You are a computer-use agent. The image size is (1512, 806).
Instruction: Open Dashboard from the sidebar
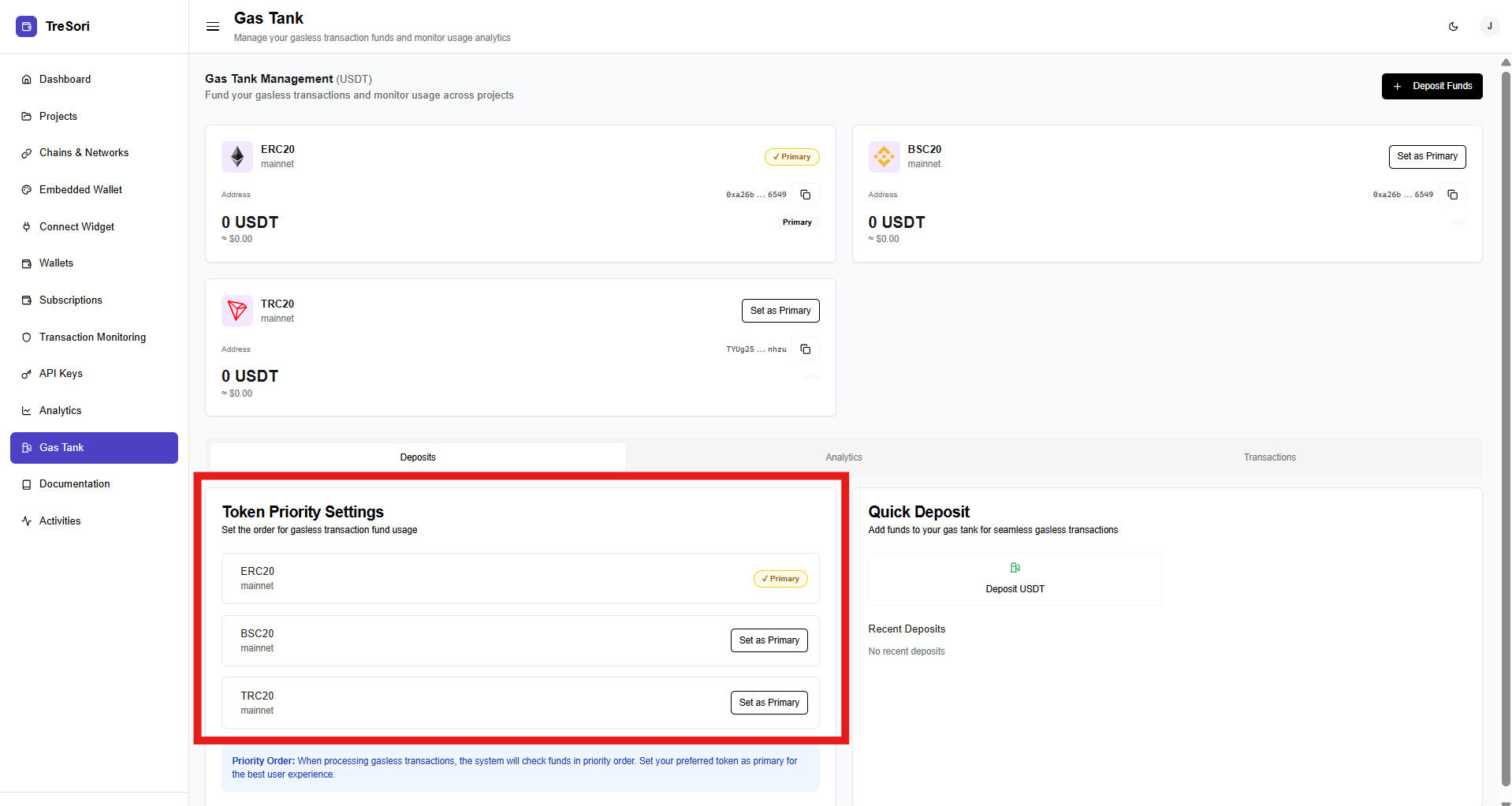[65, 80]
